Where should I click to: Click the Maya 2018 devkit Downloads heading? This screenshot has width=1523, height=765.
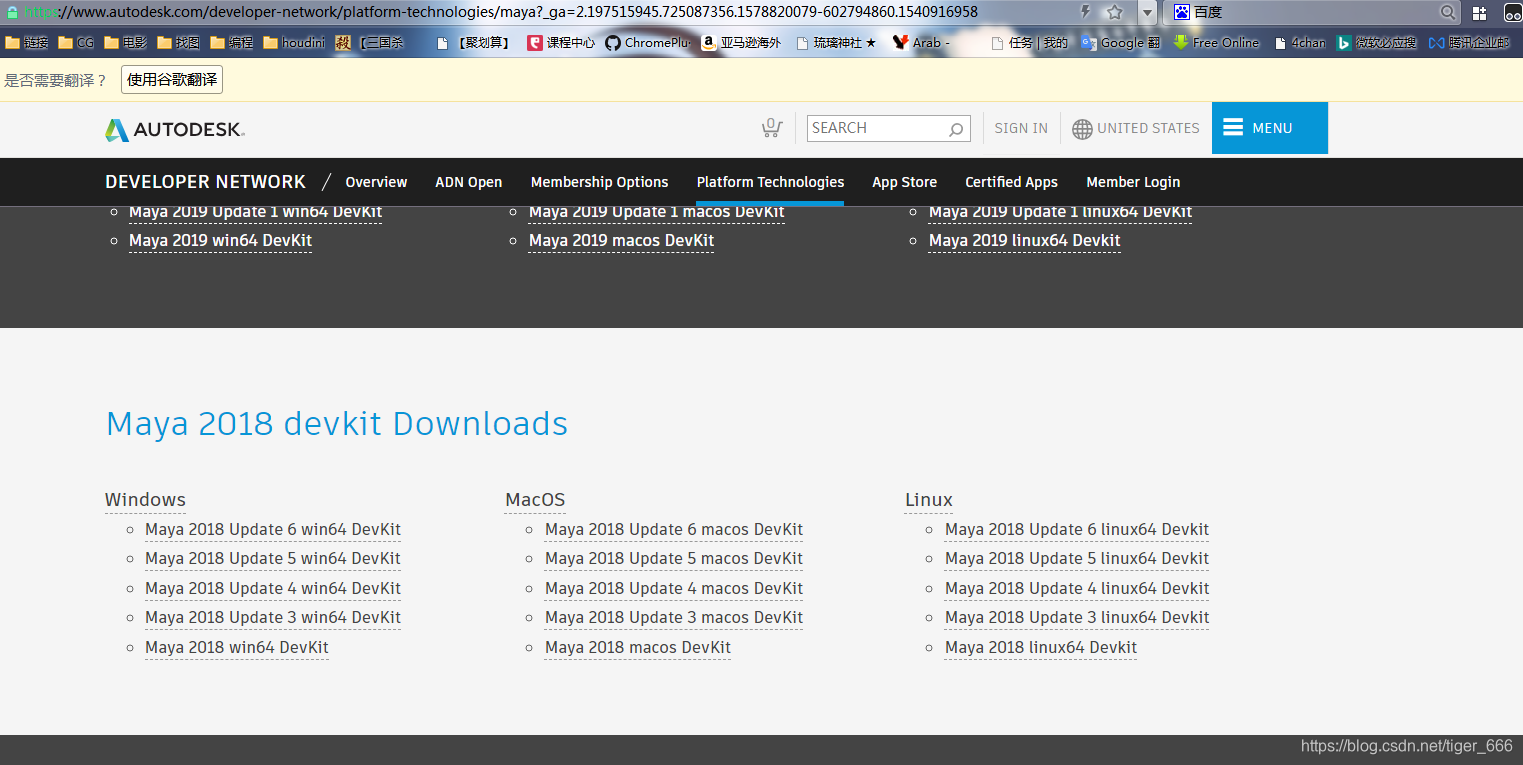click(337, 424)
